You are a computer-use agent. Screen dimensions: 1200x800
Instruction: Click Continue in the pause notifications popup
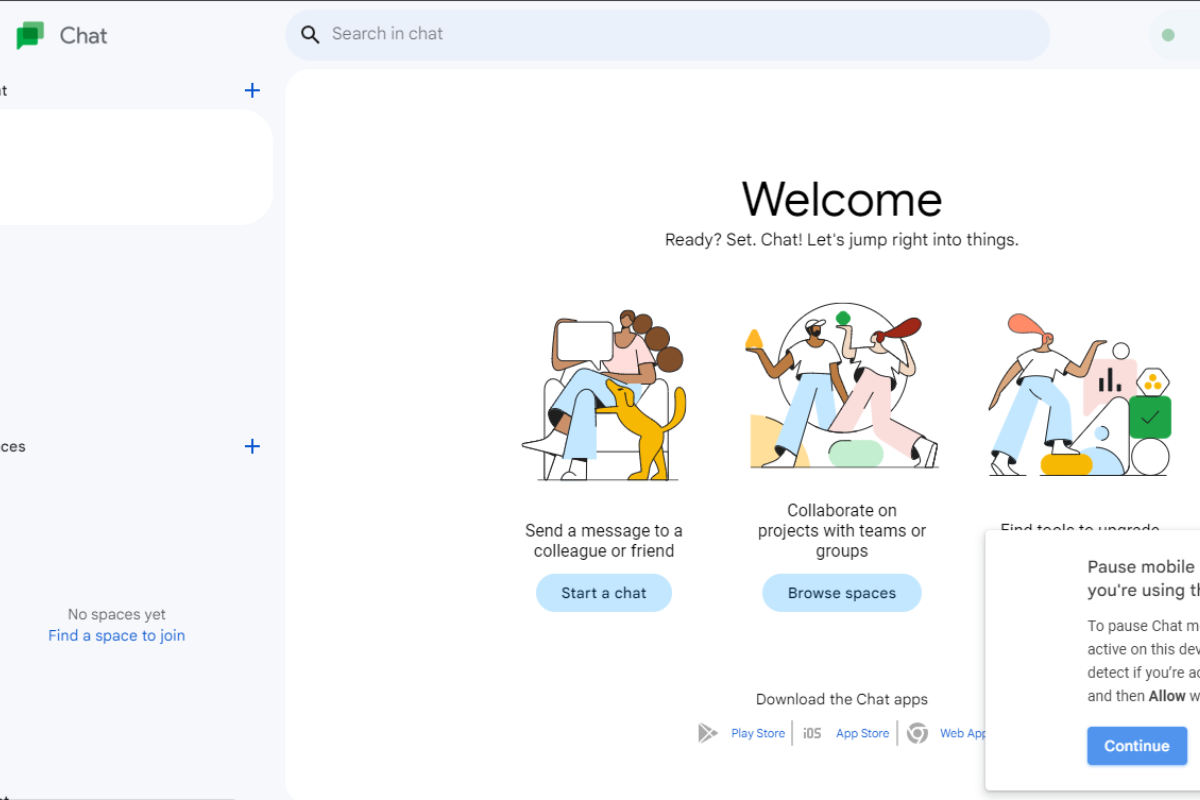(x=1136, y=746)
